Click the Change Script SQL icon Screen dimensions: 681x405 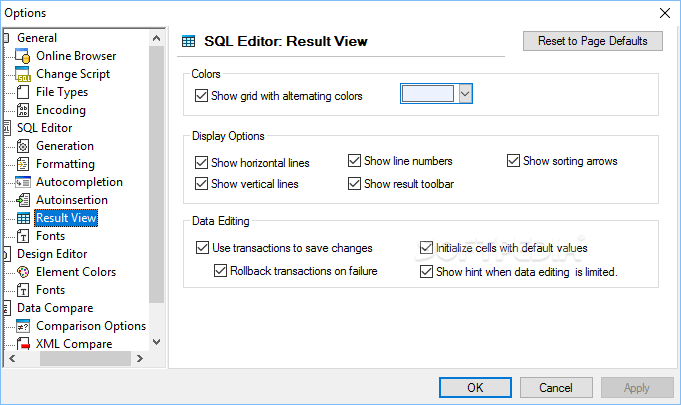coord(23,74)
